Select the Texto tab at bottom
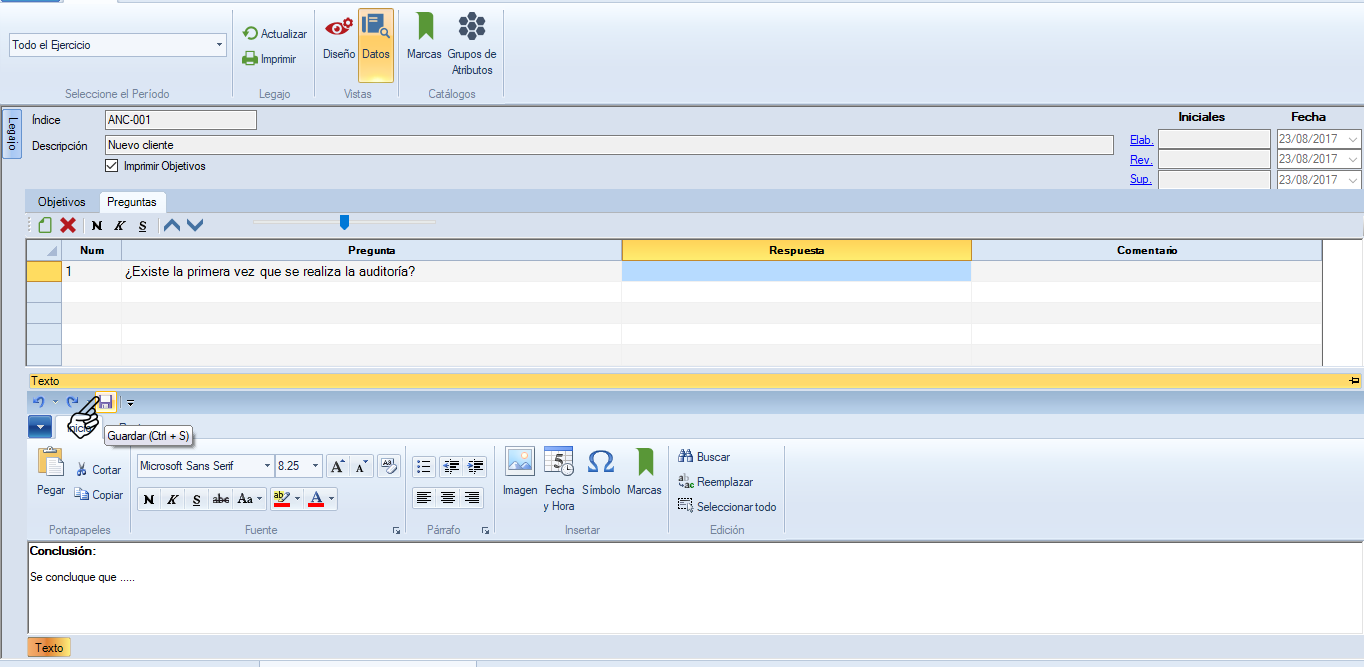1364x667 pixels. tap(49, 648)
